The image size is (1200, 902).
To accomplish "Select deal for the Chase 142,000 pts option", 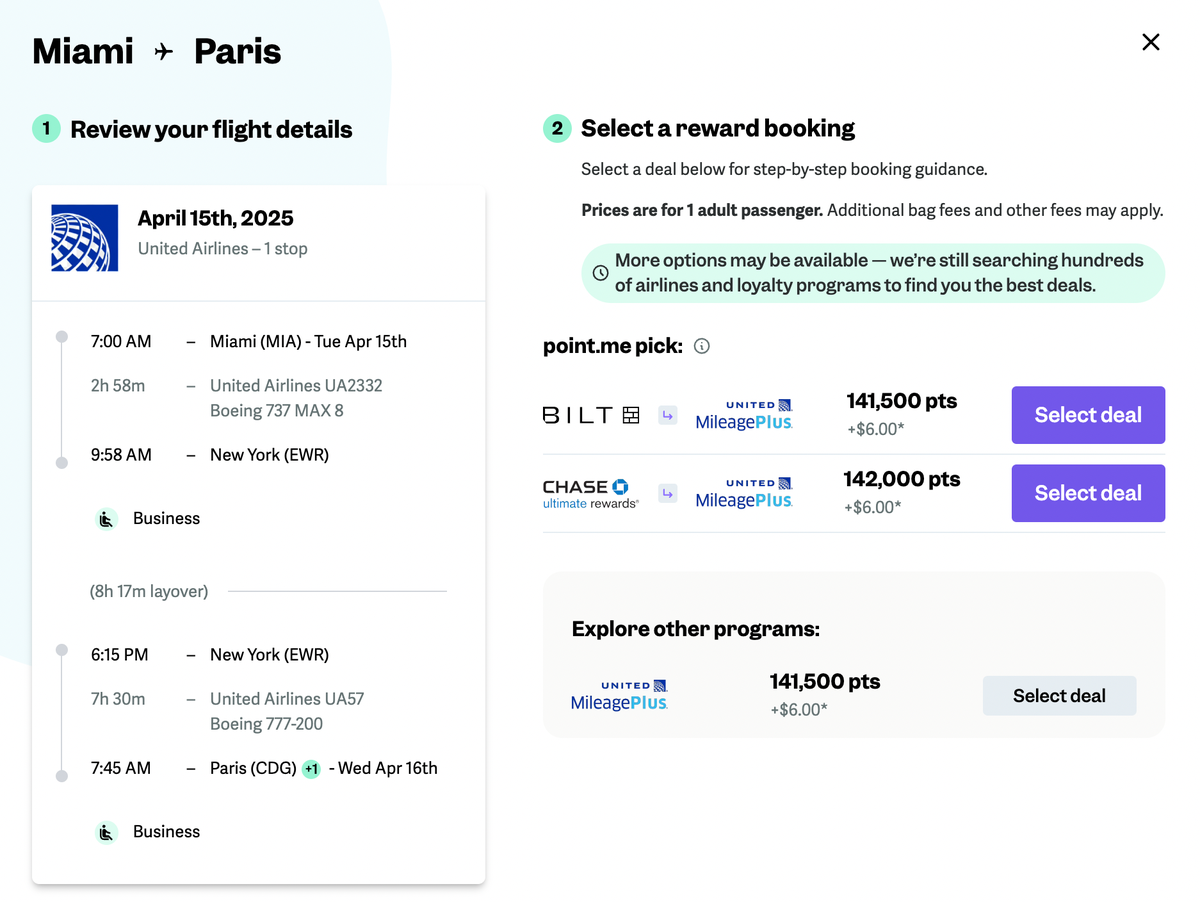I will (1088, 492).
